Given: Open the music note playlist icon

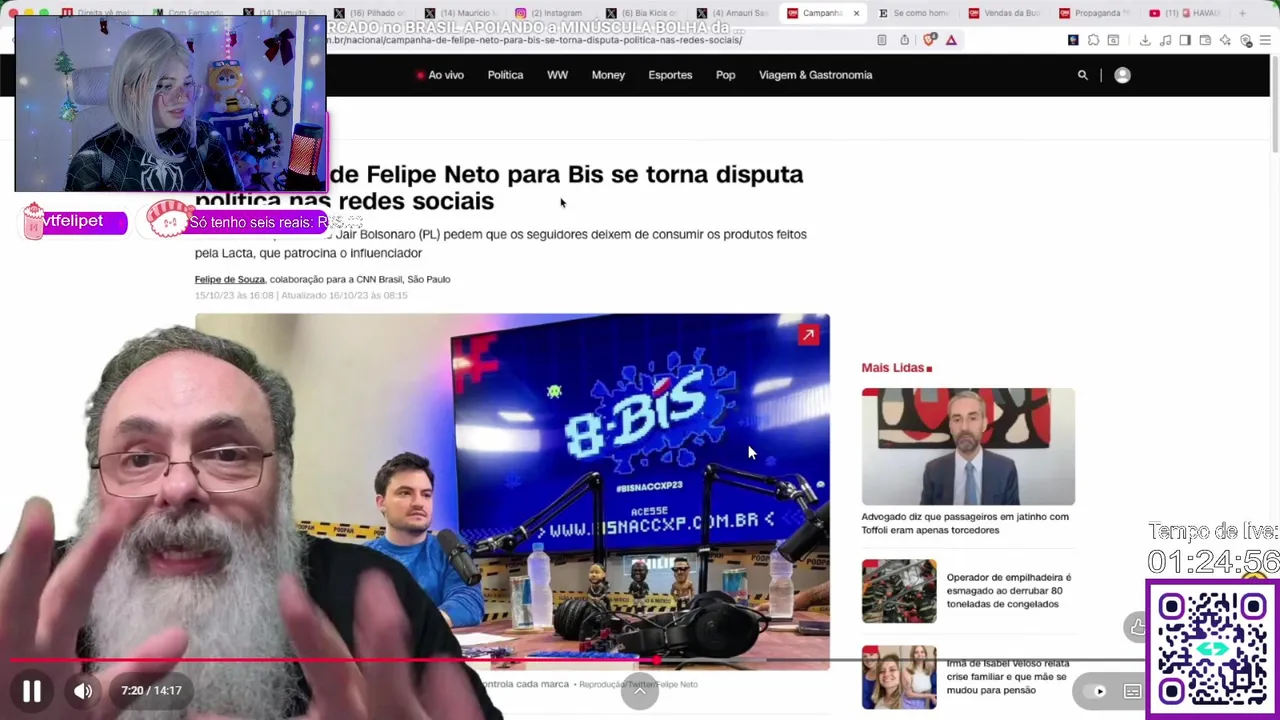Looking at the screenshot, I should click(1165, 40).
